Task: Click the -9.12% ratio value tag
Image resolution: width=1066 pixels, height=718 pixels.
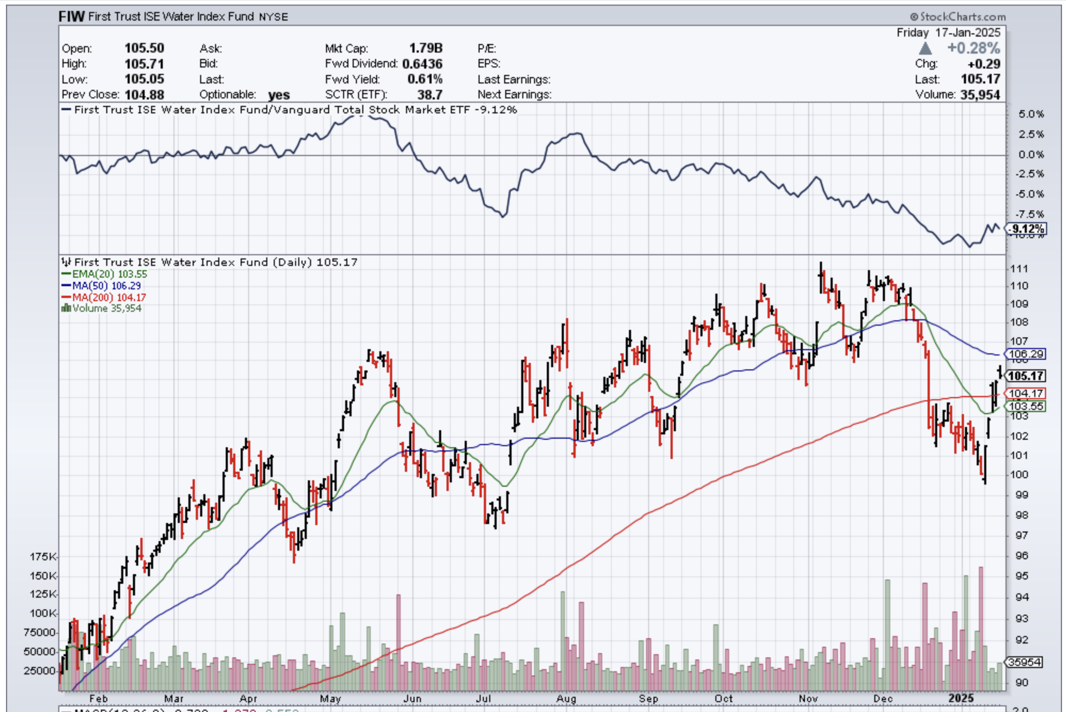Action: (x=1027, y=229)
